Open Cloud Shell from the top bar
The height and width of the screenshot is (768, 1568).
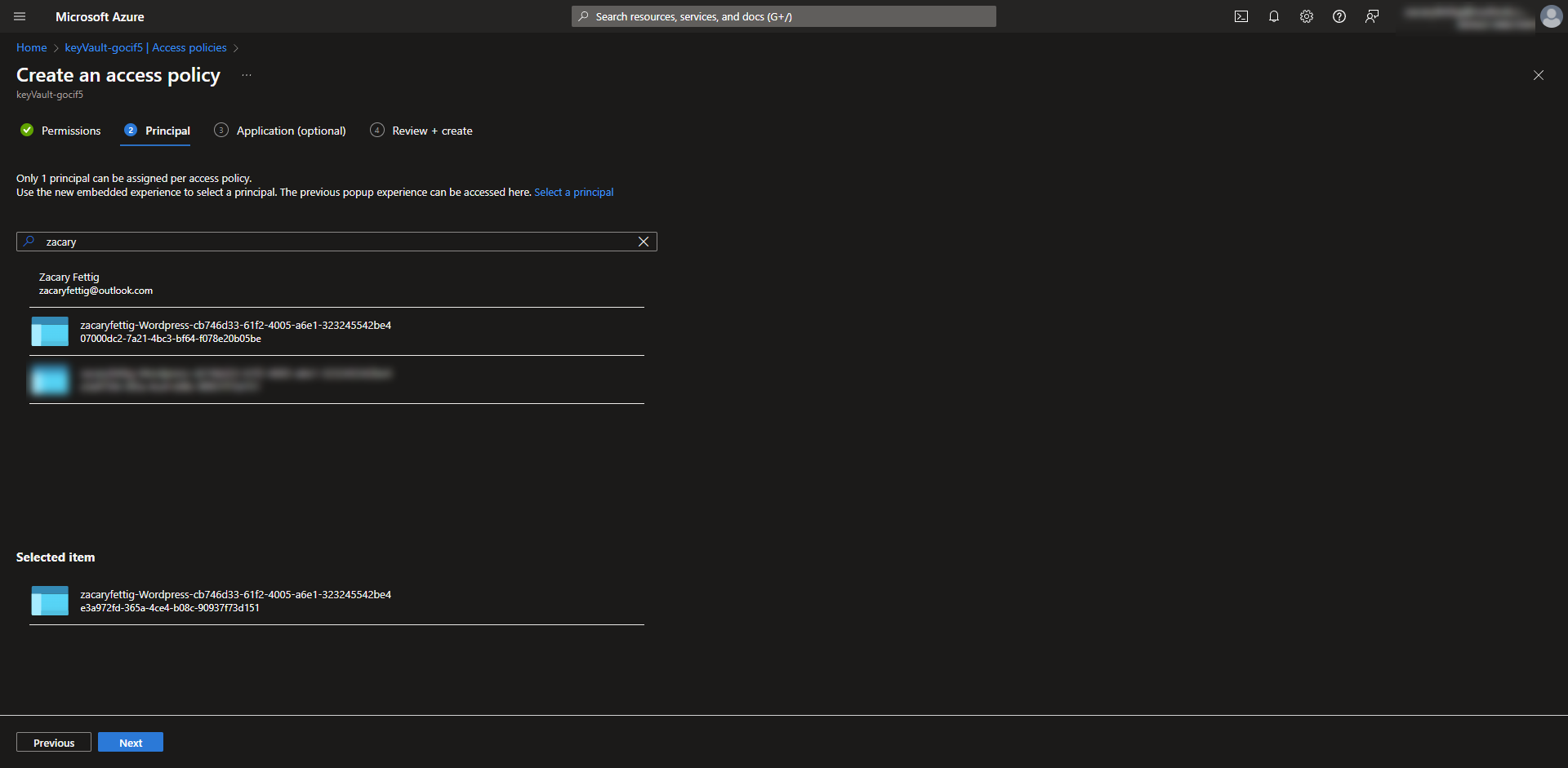[x=1241, y=16]
